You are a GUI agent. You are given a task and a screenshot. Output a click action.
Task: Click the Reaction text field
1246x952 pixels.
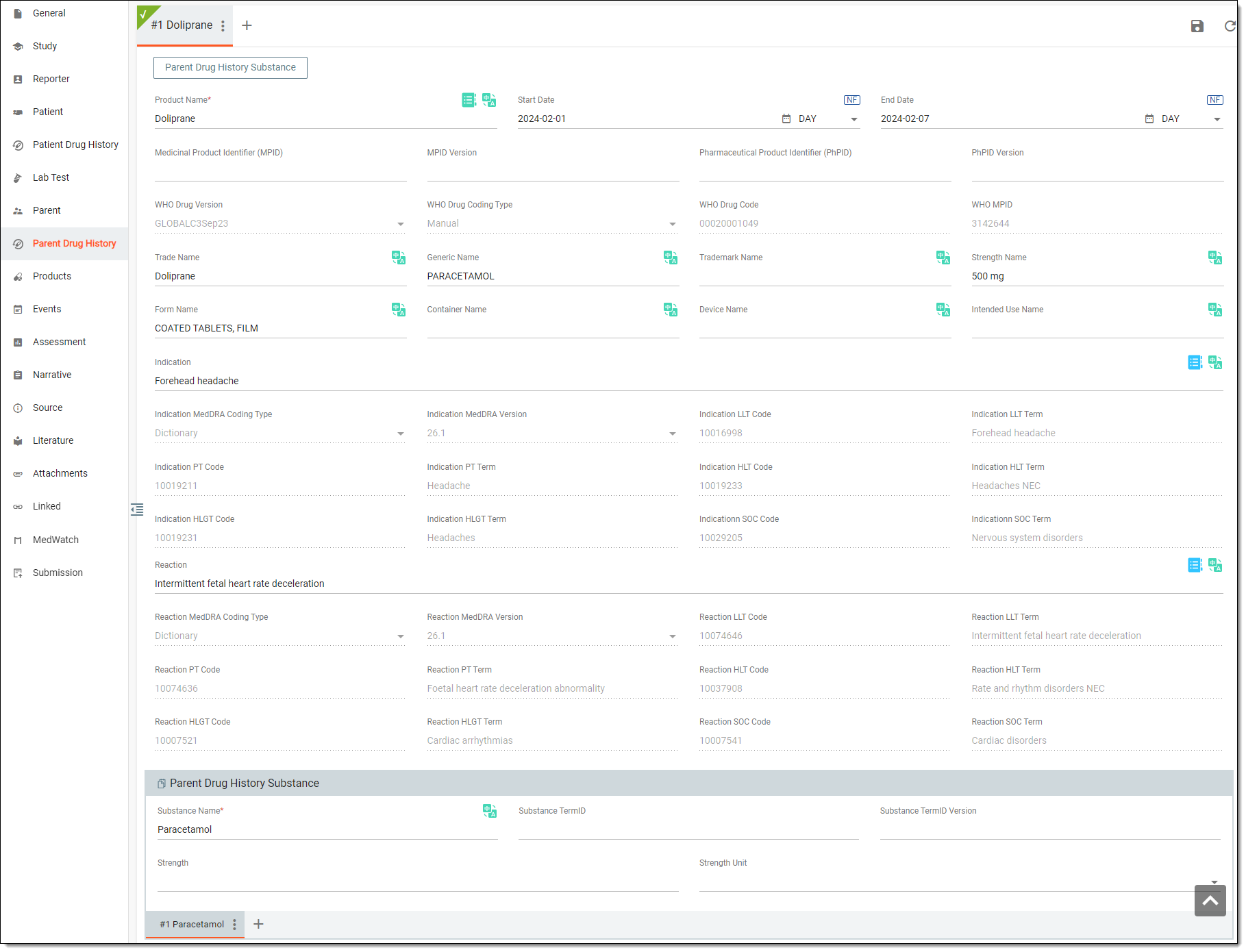pos(688,584)
